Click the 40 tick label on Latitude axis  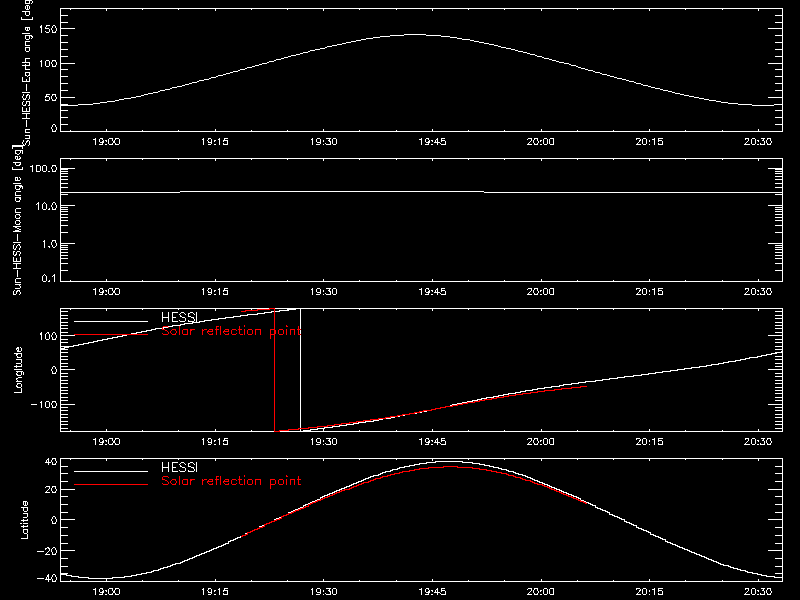(51, 462)
